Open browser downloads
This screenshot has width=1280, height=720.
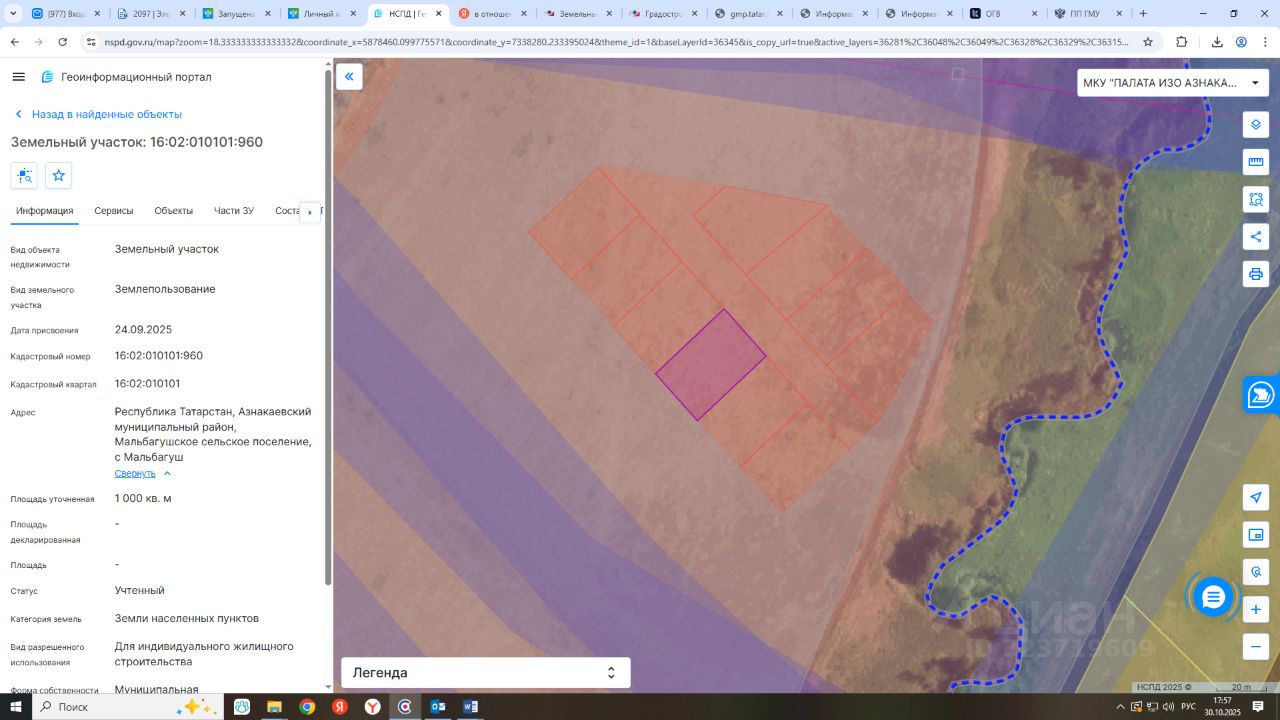pyautogui.click(x=1217, y=42)
